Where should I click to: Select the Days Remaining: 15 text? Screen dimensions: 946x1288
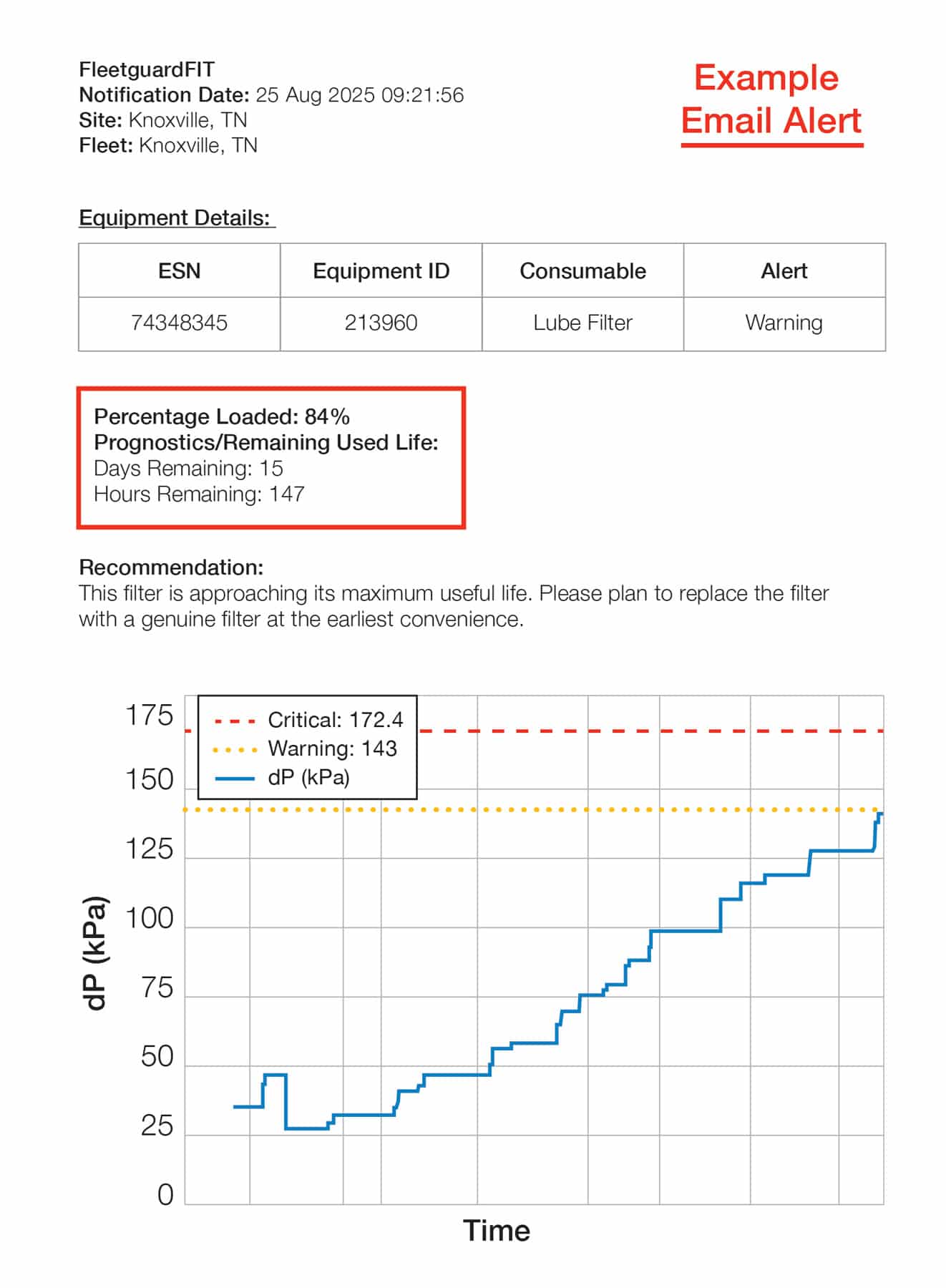[x=188, y=468]
